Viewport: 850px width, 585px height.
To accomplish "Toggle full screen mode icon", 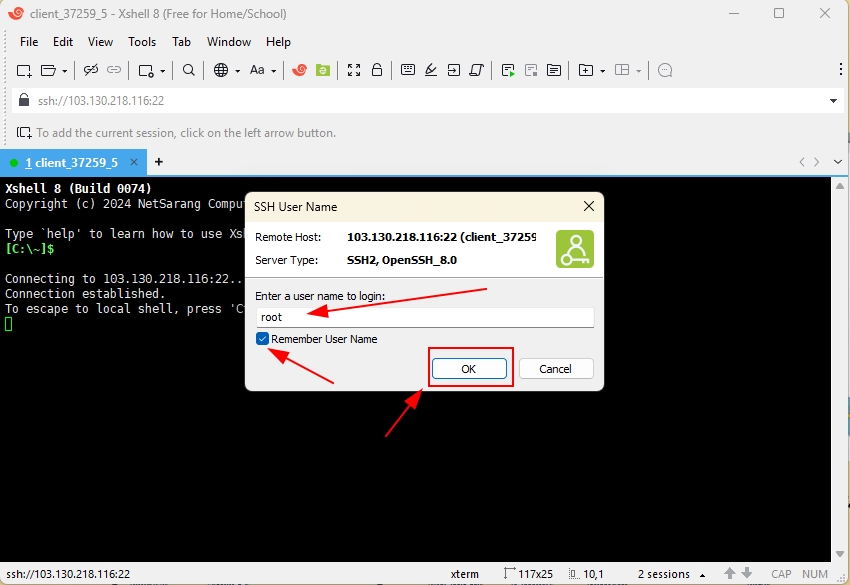I will pyautogui.click(x=353, y=70).
